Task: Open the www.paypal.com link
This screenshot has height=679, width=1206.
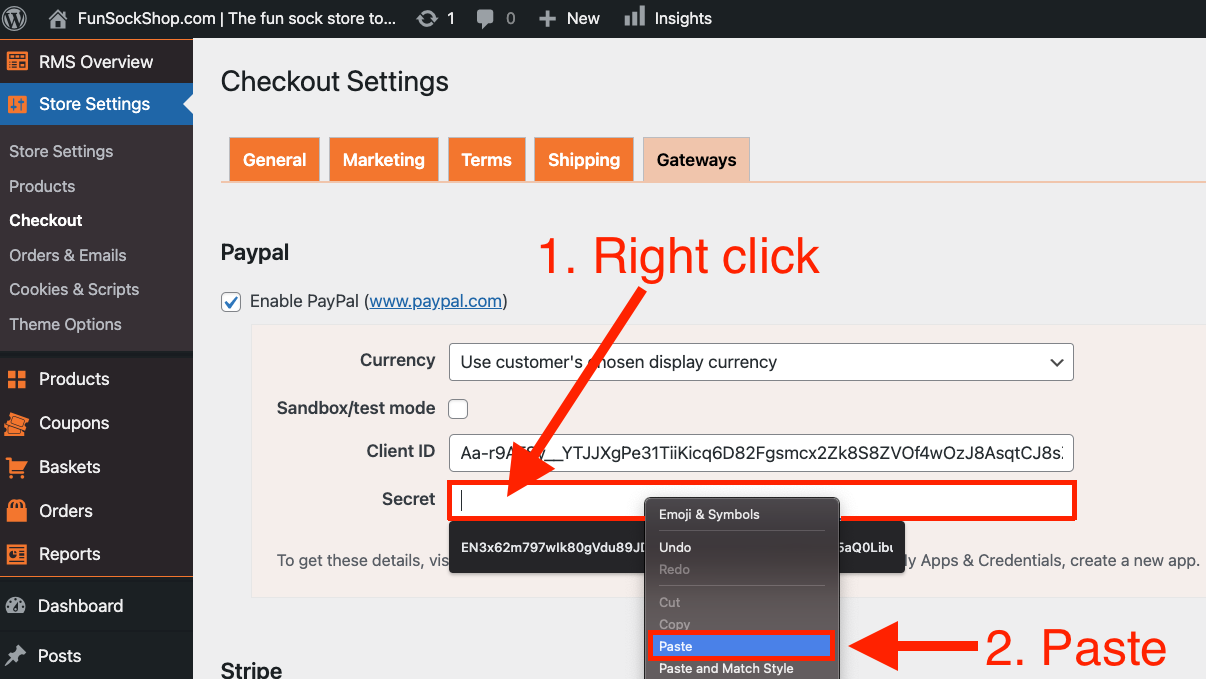Action: click(436, 301)
